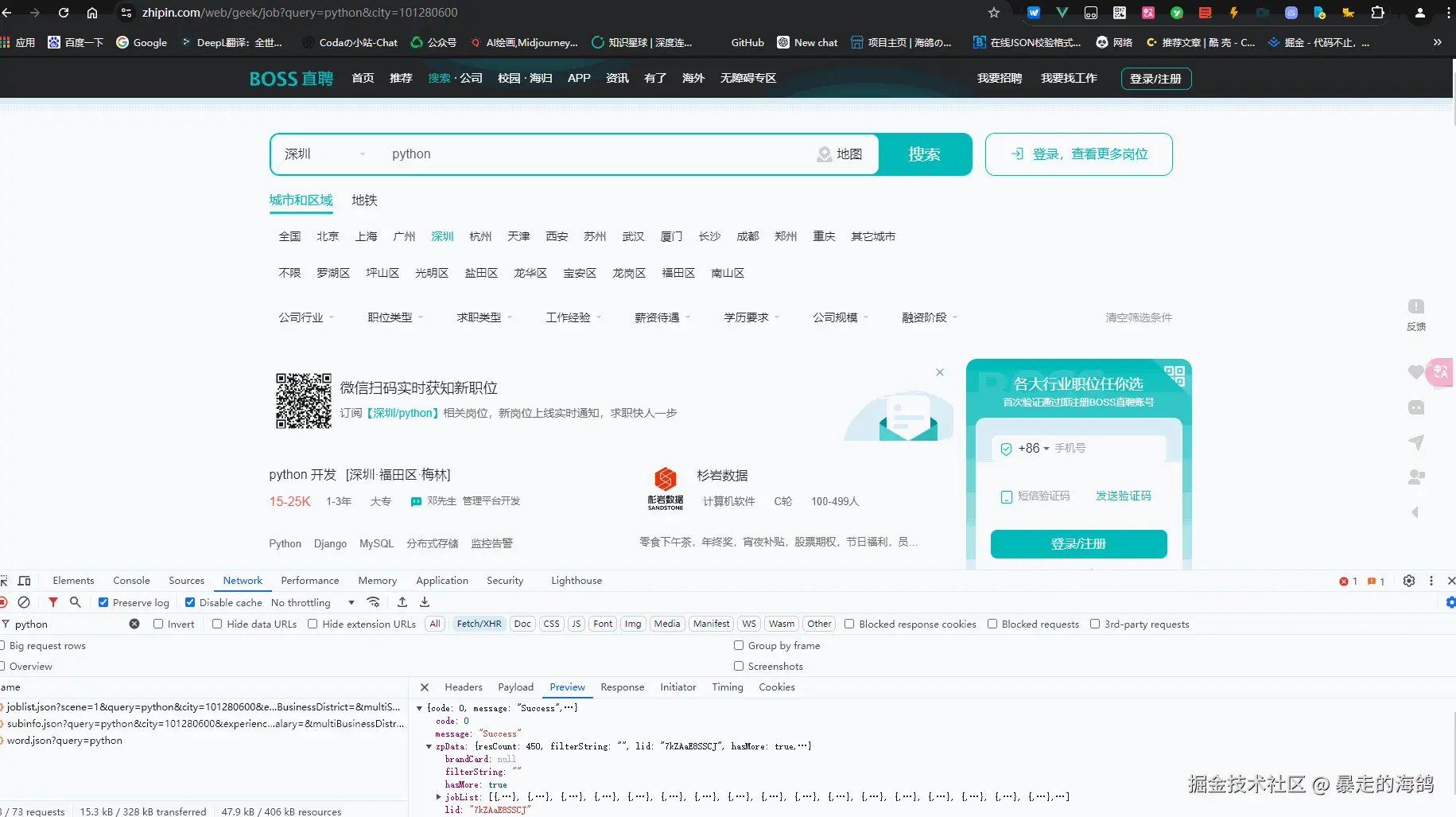Switch to the Elements tab
Viewport: 1456px width, 817px height.
(73, 581)
